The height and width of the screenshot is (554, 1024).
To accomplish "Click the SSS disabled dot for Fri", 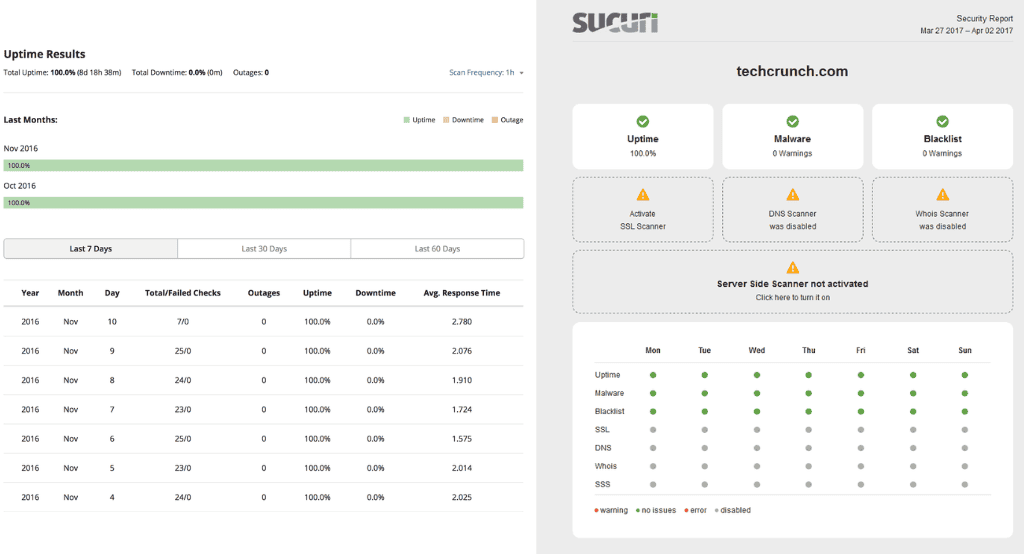I will click(861, 485).
